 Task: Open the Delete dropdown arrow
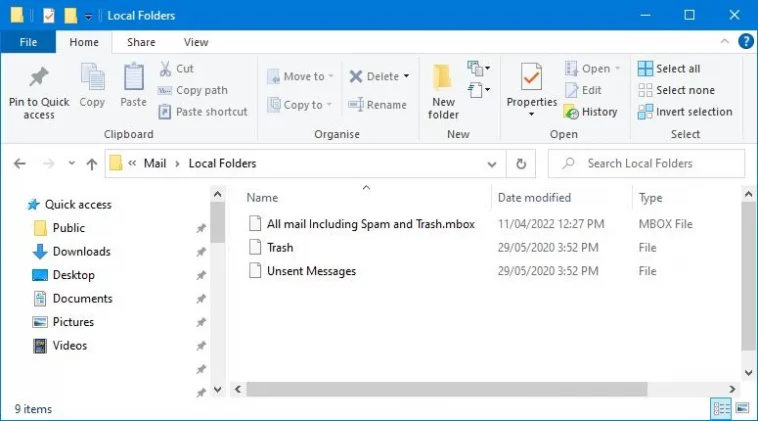(406, 76)
